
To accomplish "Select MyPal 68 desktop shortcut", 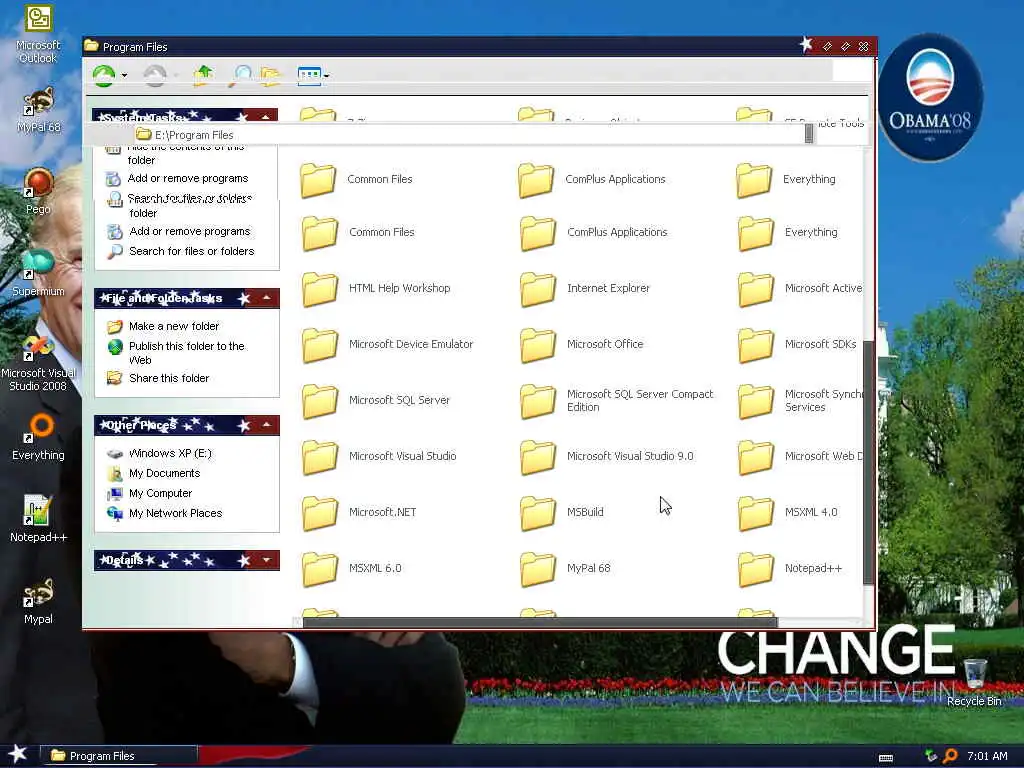I will tap(38, 110).
